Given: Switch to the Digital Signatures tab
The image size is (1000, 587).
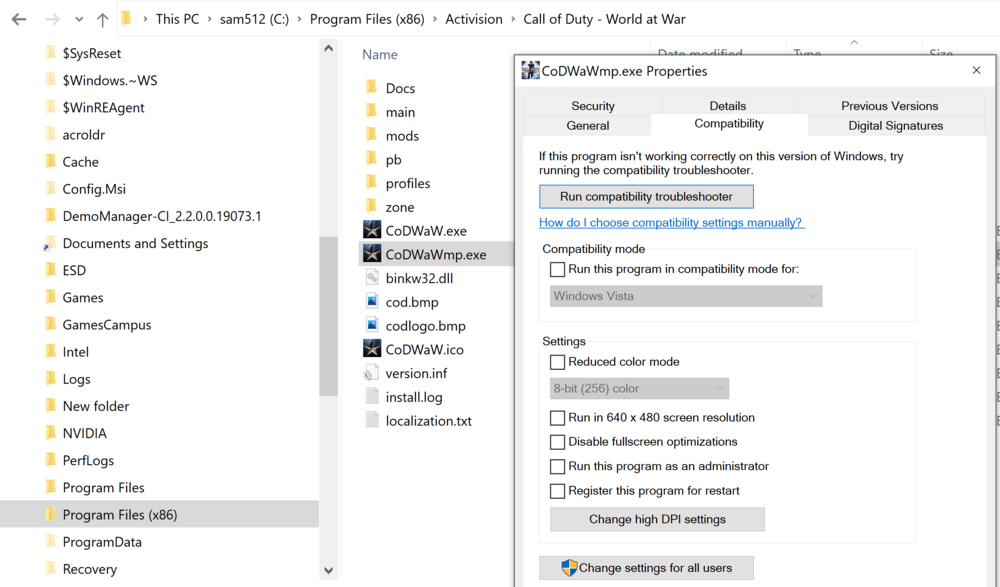Looking at the screenshot, I should tap(895, 126).
